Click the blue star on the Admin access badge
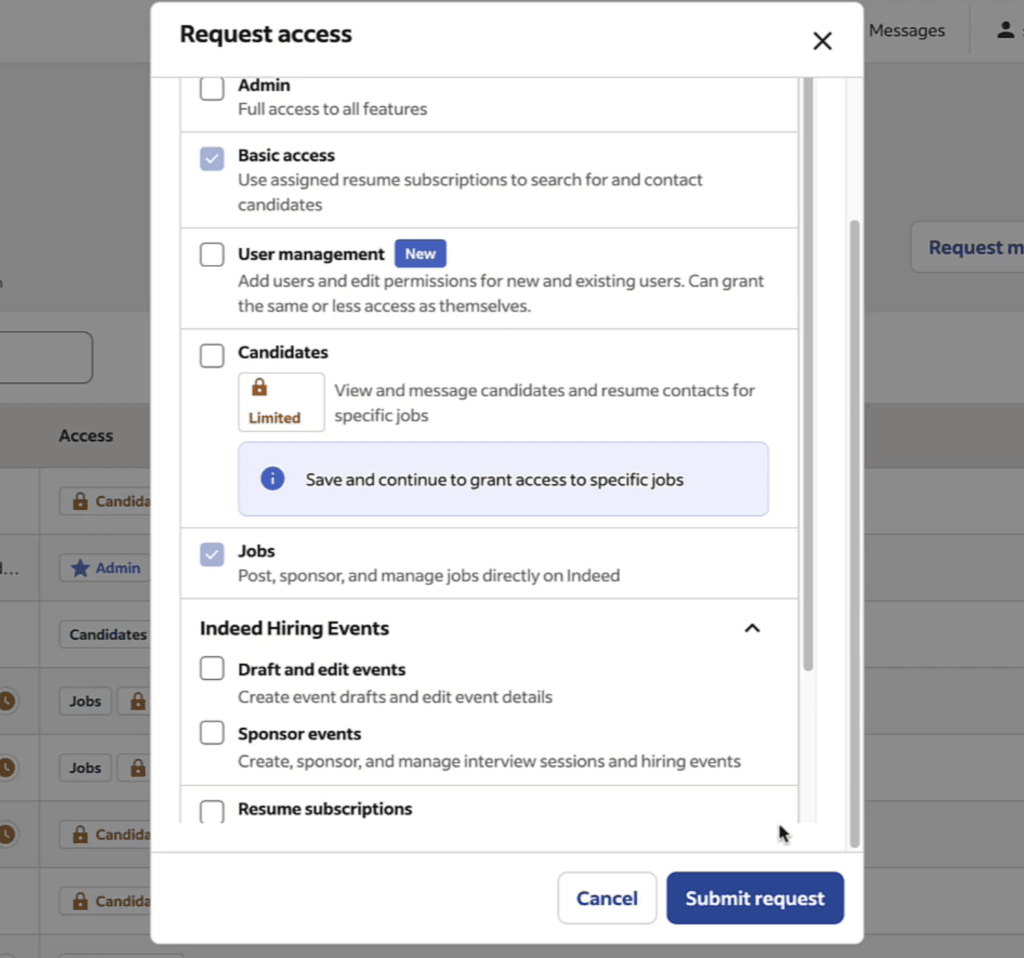Screen dimensions: 1024x958 [81, 568]
